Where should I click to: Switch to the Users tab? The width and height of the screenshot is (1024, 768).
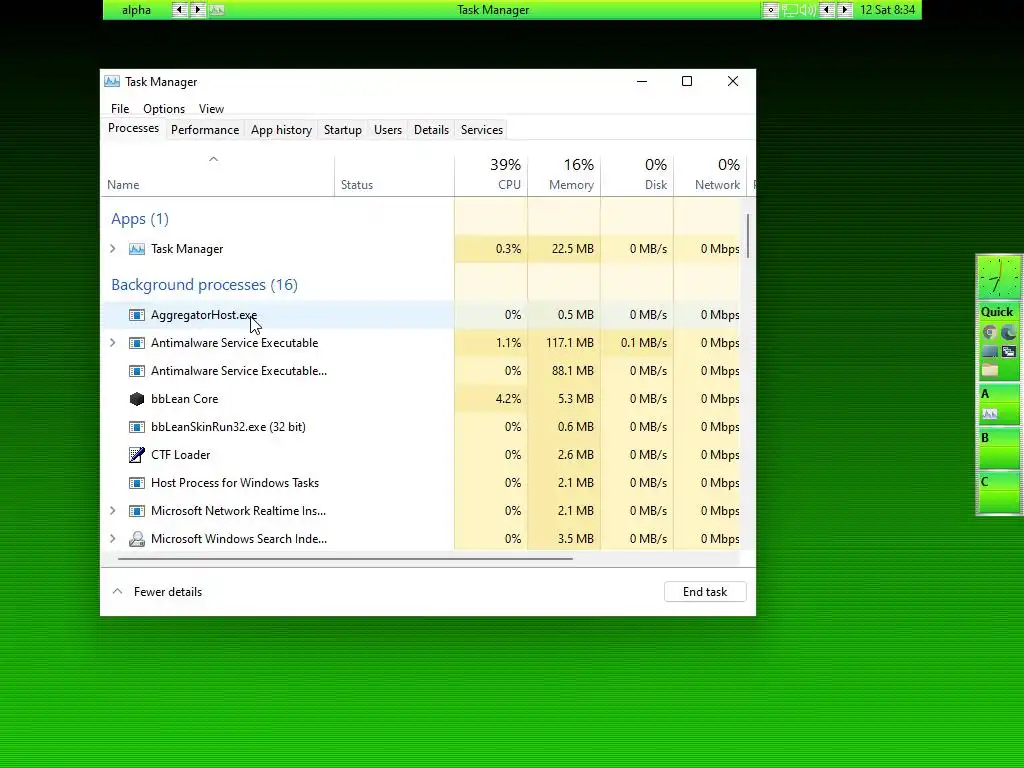point(388,130)
